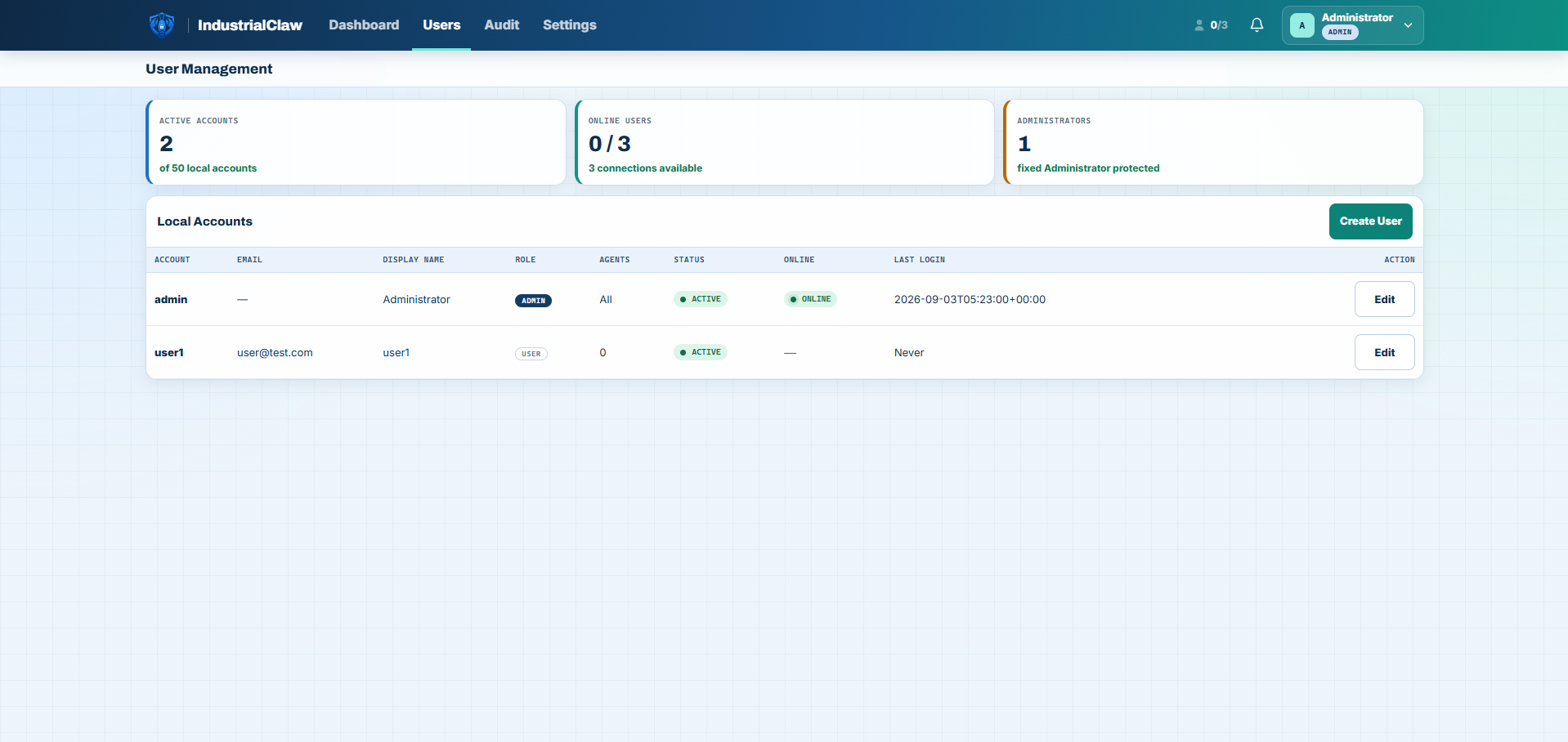This screenshot has height=742, width=1568.
Task: Open the Settings tab
Action: pos(570,25)
